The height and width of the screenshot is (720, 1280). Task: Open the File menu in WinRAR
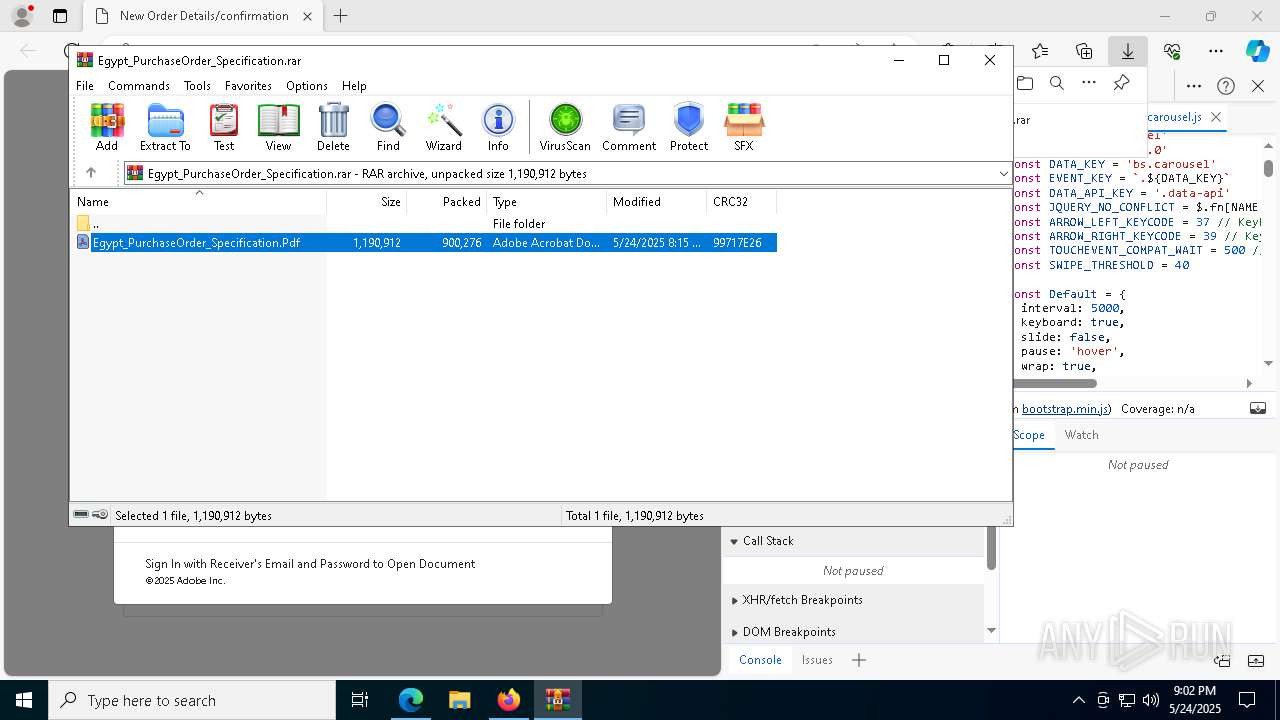click(85, 86)
